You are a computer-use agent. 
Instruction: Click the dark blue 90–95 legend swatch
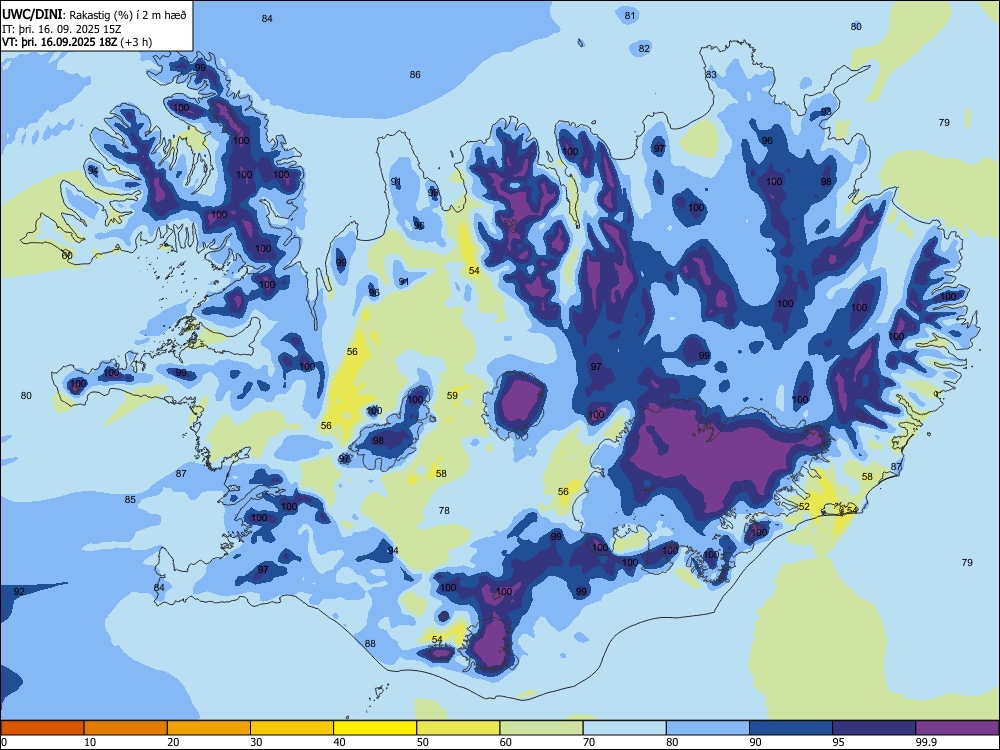point(791,728)
